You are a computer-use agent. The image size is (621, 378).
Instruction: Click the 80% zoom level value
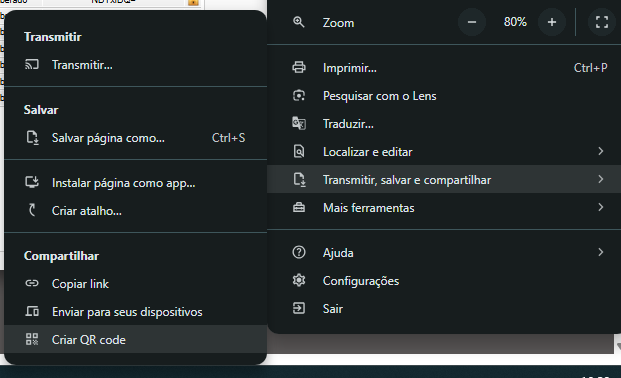pos(515,22)
